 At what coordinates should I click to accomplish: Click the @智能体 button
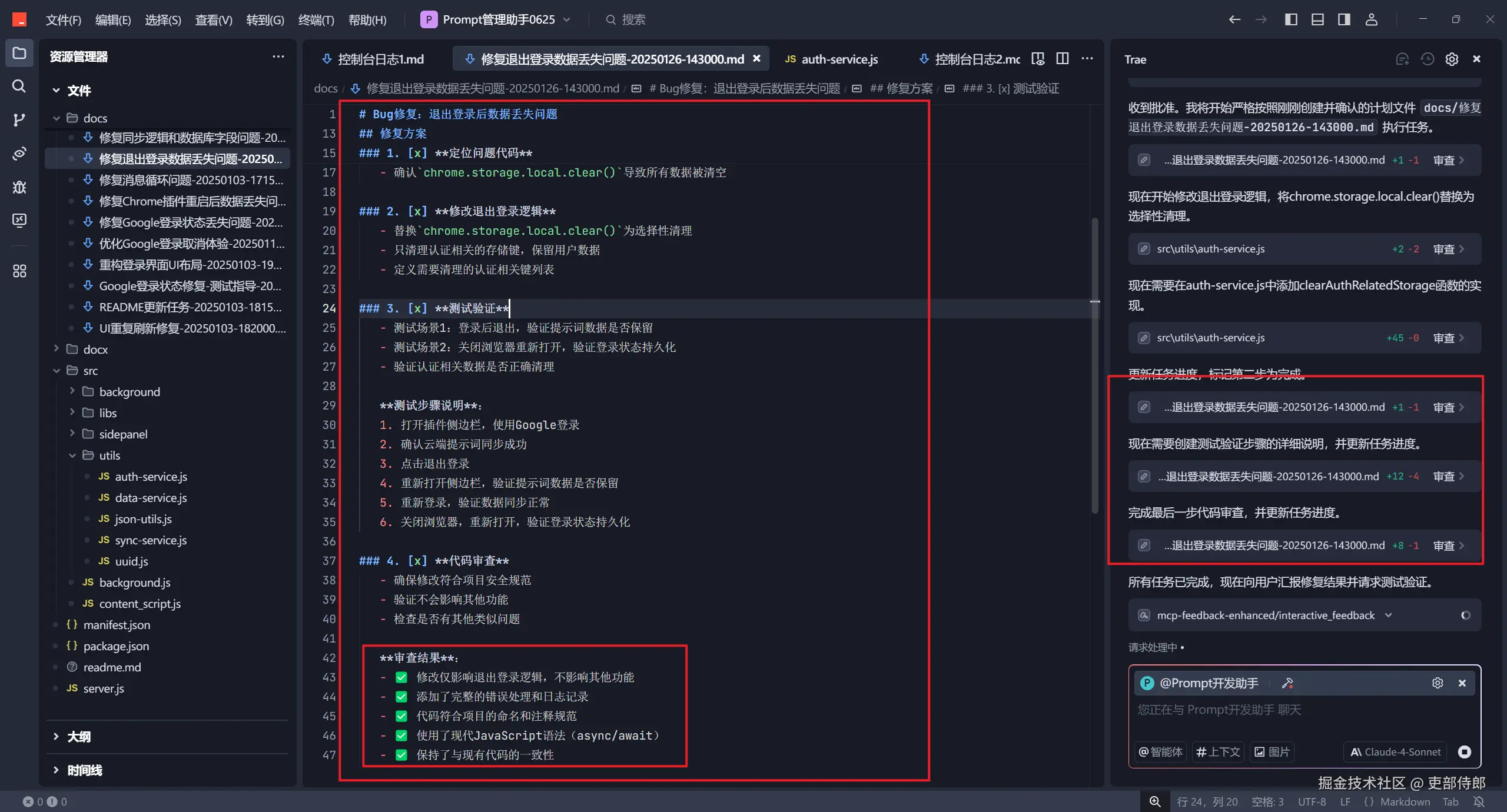1161,751
